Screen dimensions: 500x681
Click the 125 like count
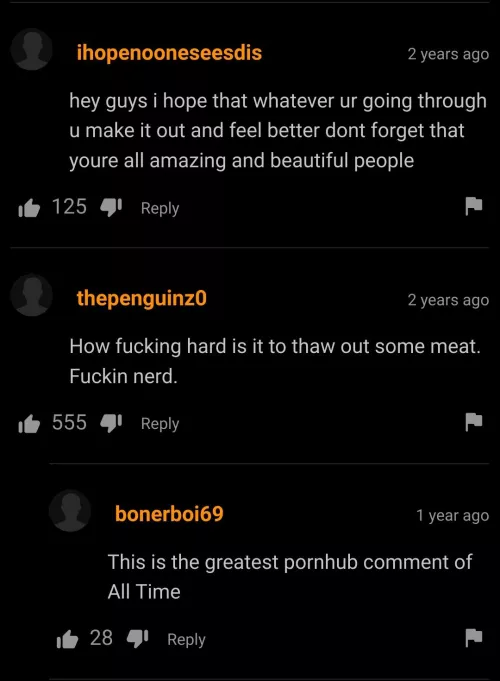point(70,207)
